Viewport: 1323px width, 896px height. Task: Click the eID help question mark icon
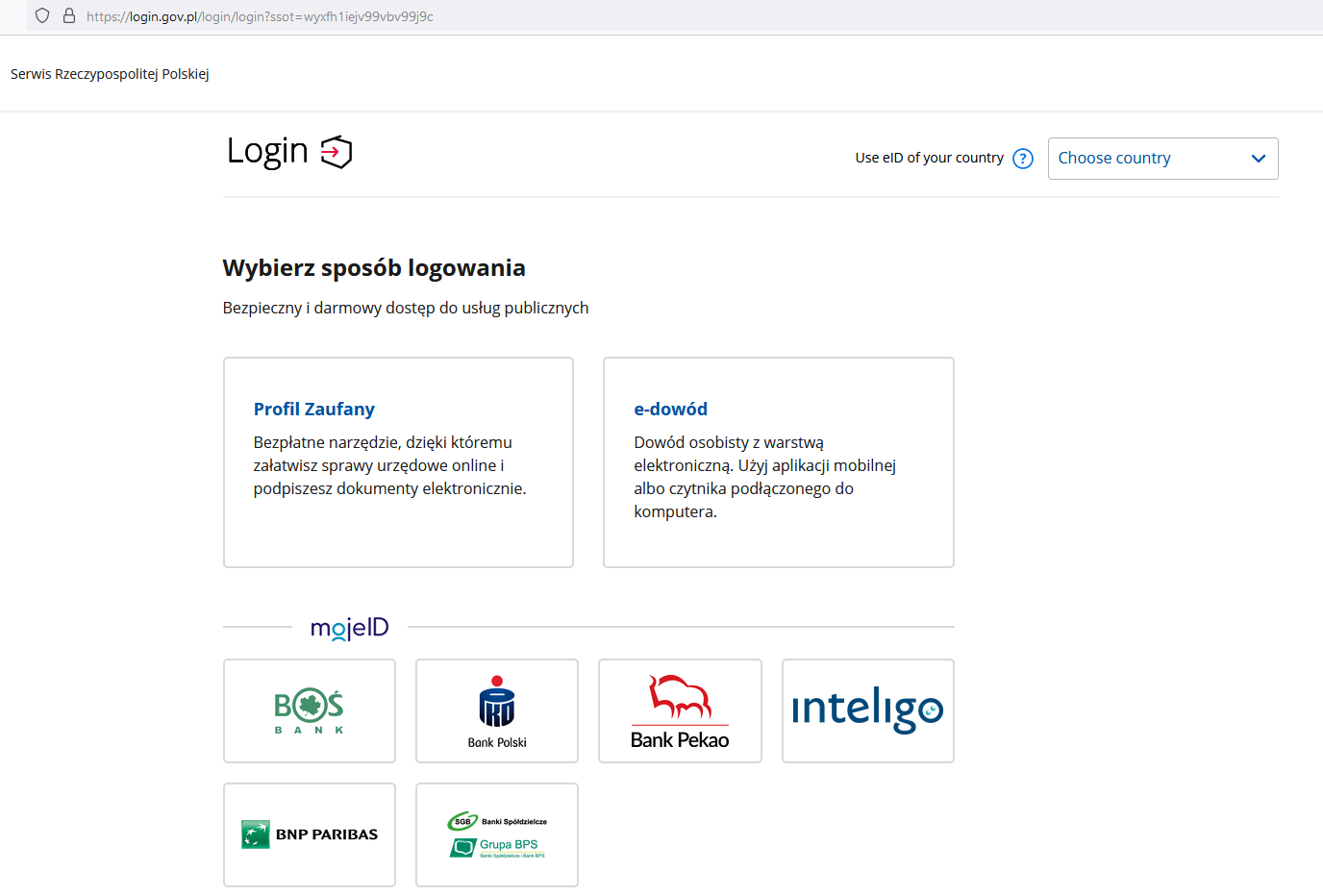click(1023, 159)
